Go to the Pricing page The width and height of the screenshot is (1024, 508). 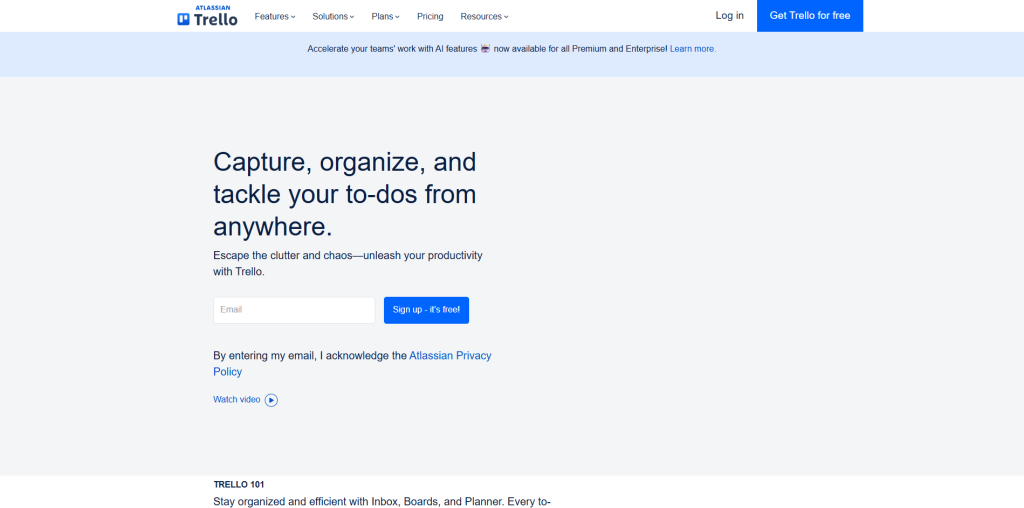point(430,16)
